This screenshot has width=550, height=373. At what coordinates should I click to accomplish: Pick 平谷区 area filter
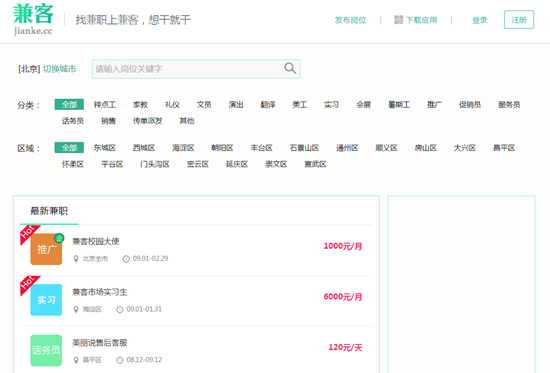tap(112, 164)
